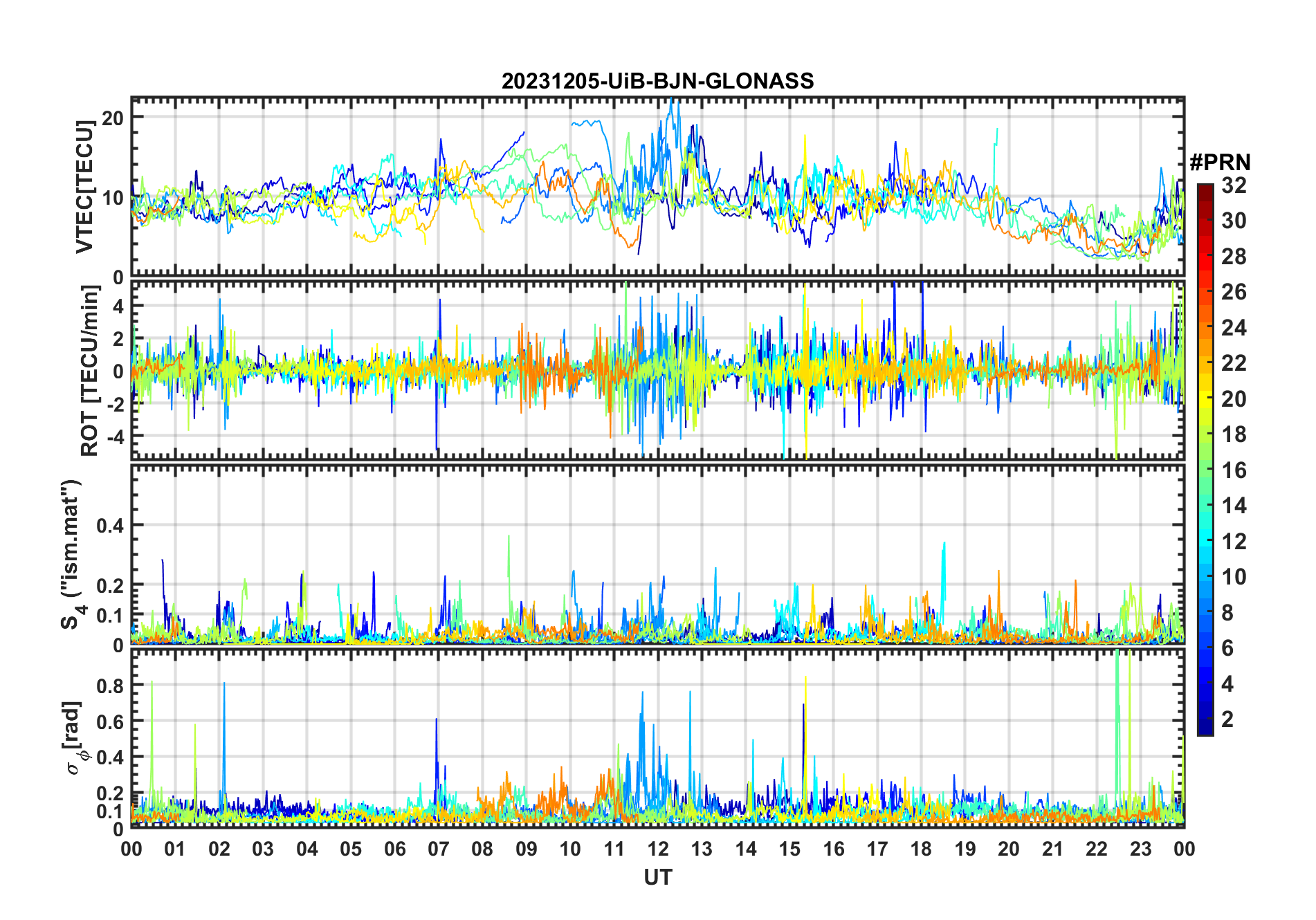This screenshot has width=1316, height=920.
Task: Click UT axis tick 23
Action: [1140, 849]
